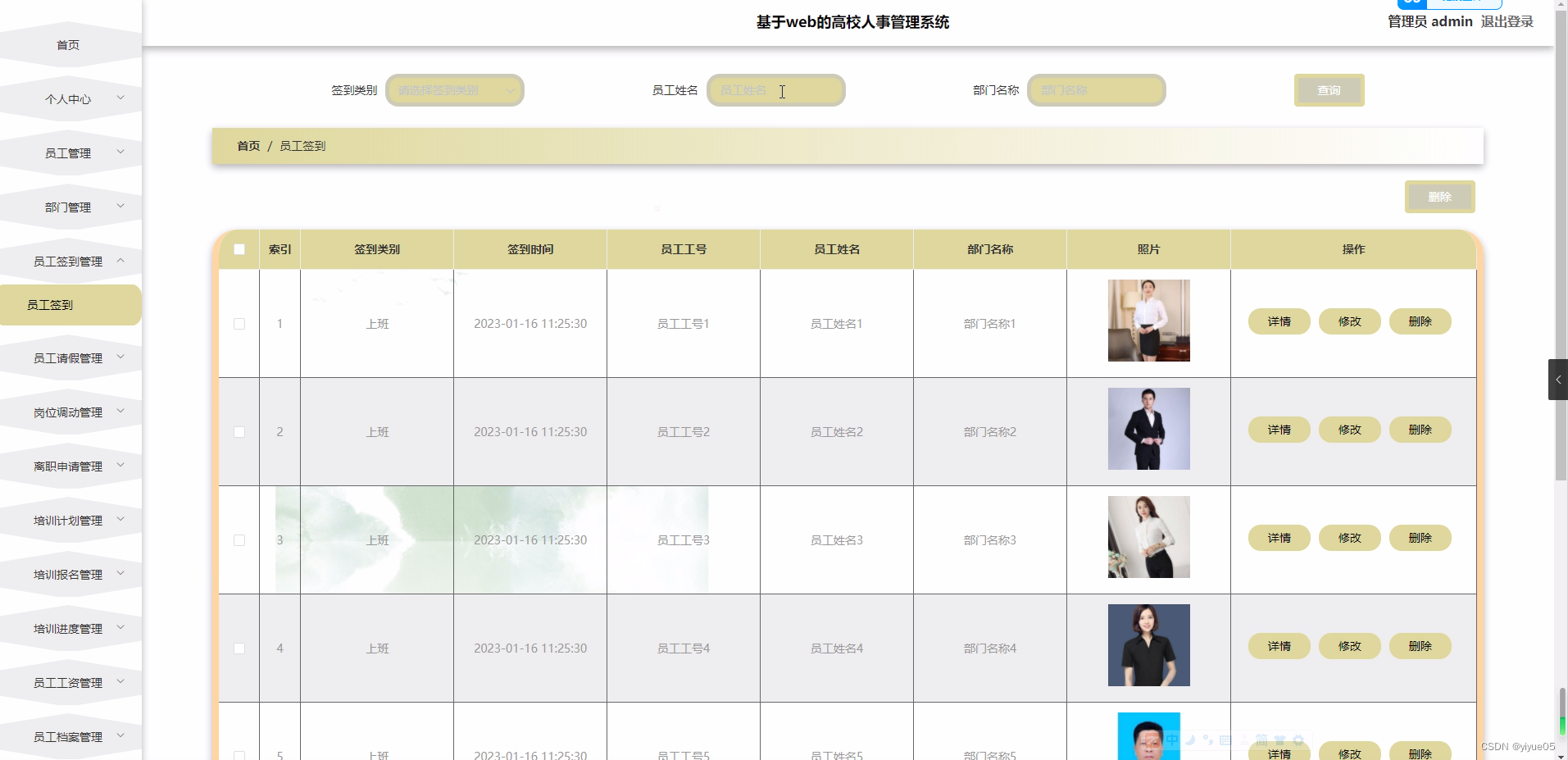
Task: Open the 培训进度管理 sidebar menu
Action: (x=69, y=629)
